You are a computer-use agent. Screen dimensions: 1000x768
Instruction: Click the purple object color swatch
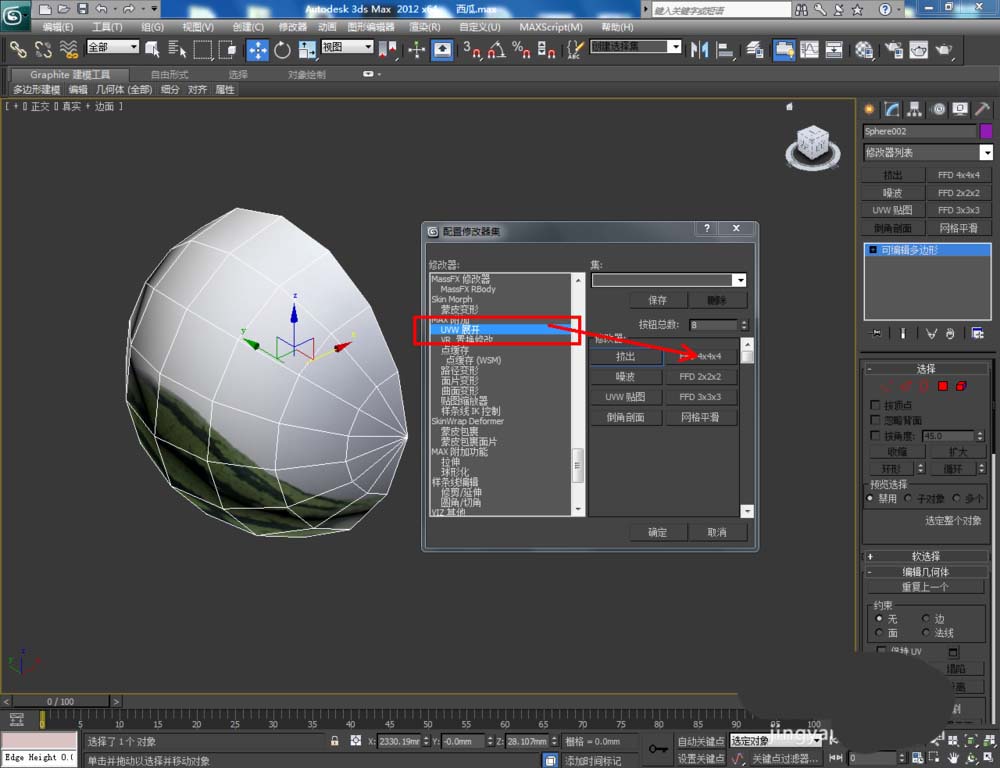[986, 131]
